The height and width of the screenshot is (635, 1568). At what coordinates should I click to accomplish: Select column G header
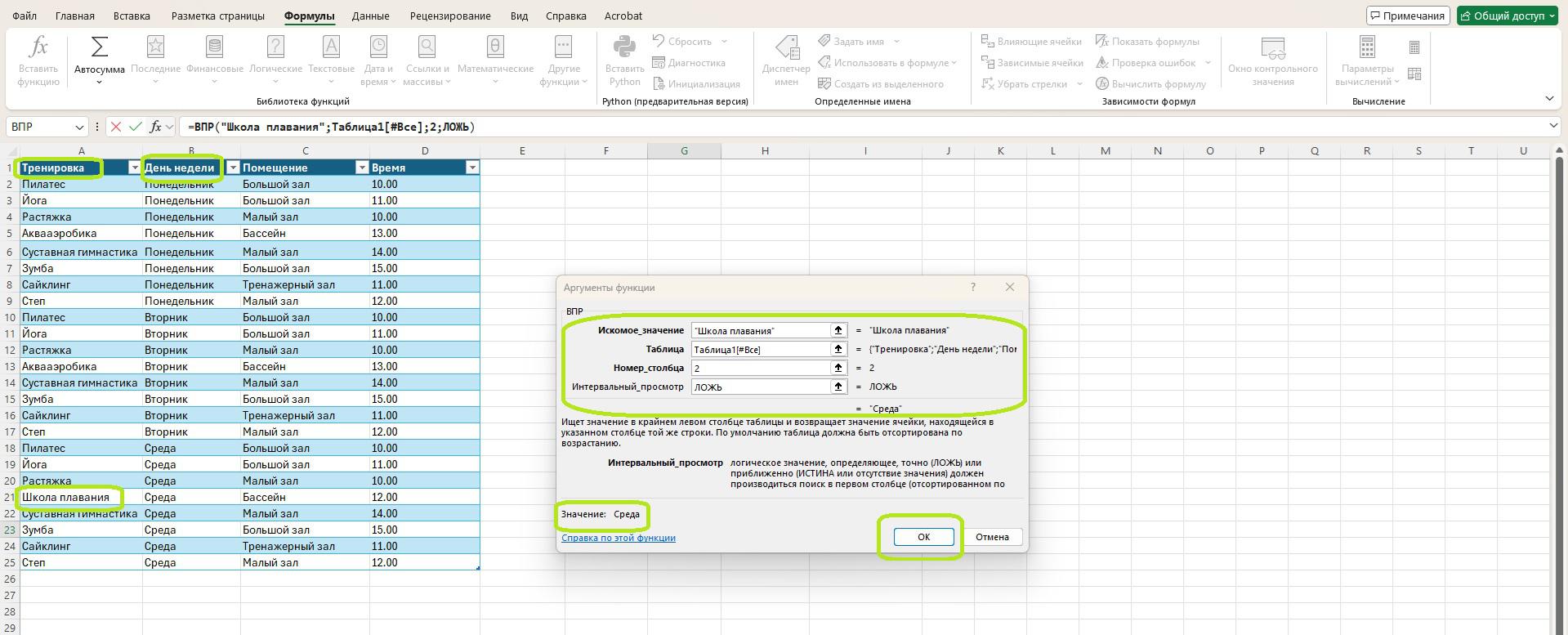click(x=684, y=150)
